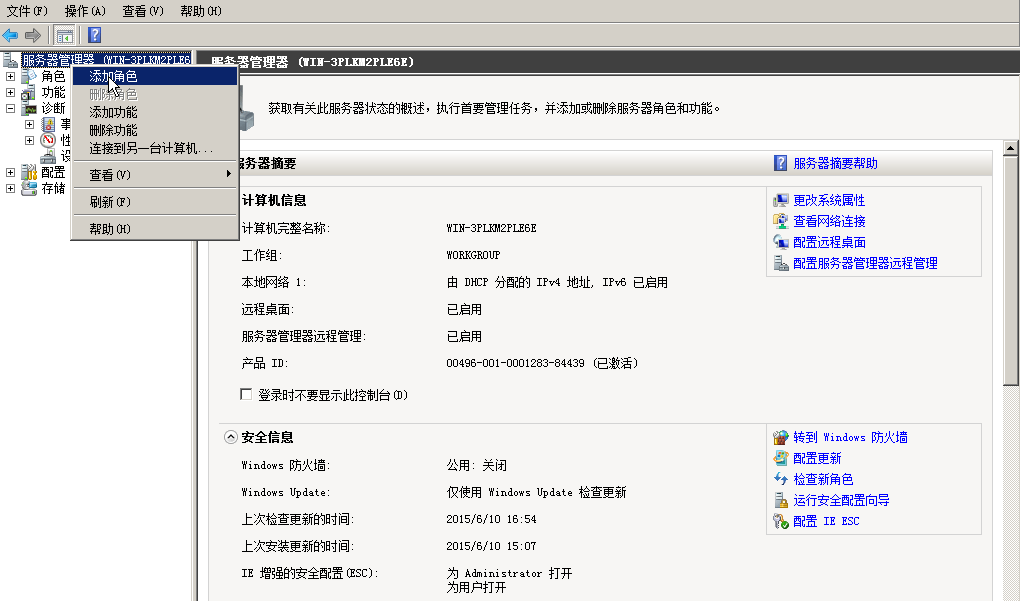Expand the 存储 tree node
Viewport: 1020px width, 601px height.
tap(11, 188)
